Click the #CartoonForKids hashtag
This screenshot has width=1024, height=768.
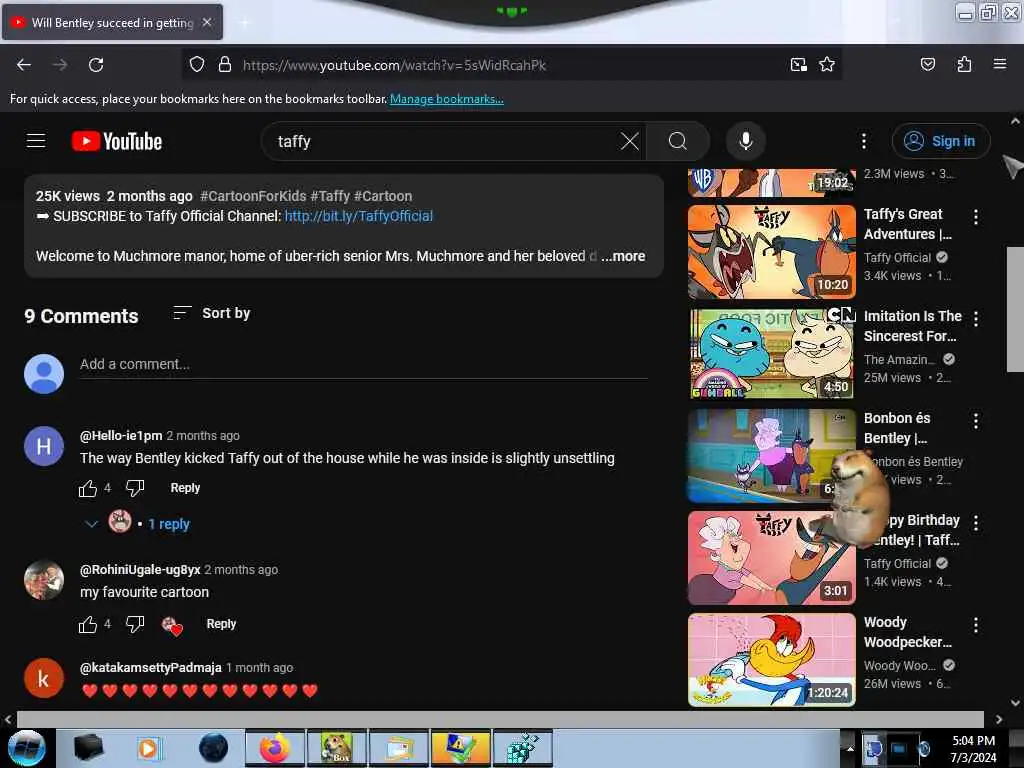[x=253, y=196]
